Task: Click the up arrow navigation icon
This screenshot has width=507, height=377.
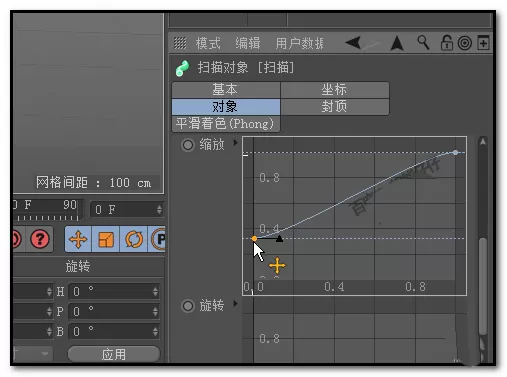Action: [x=397, y=43]
